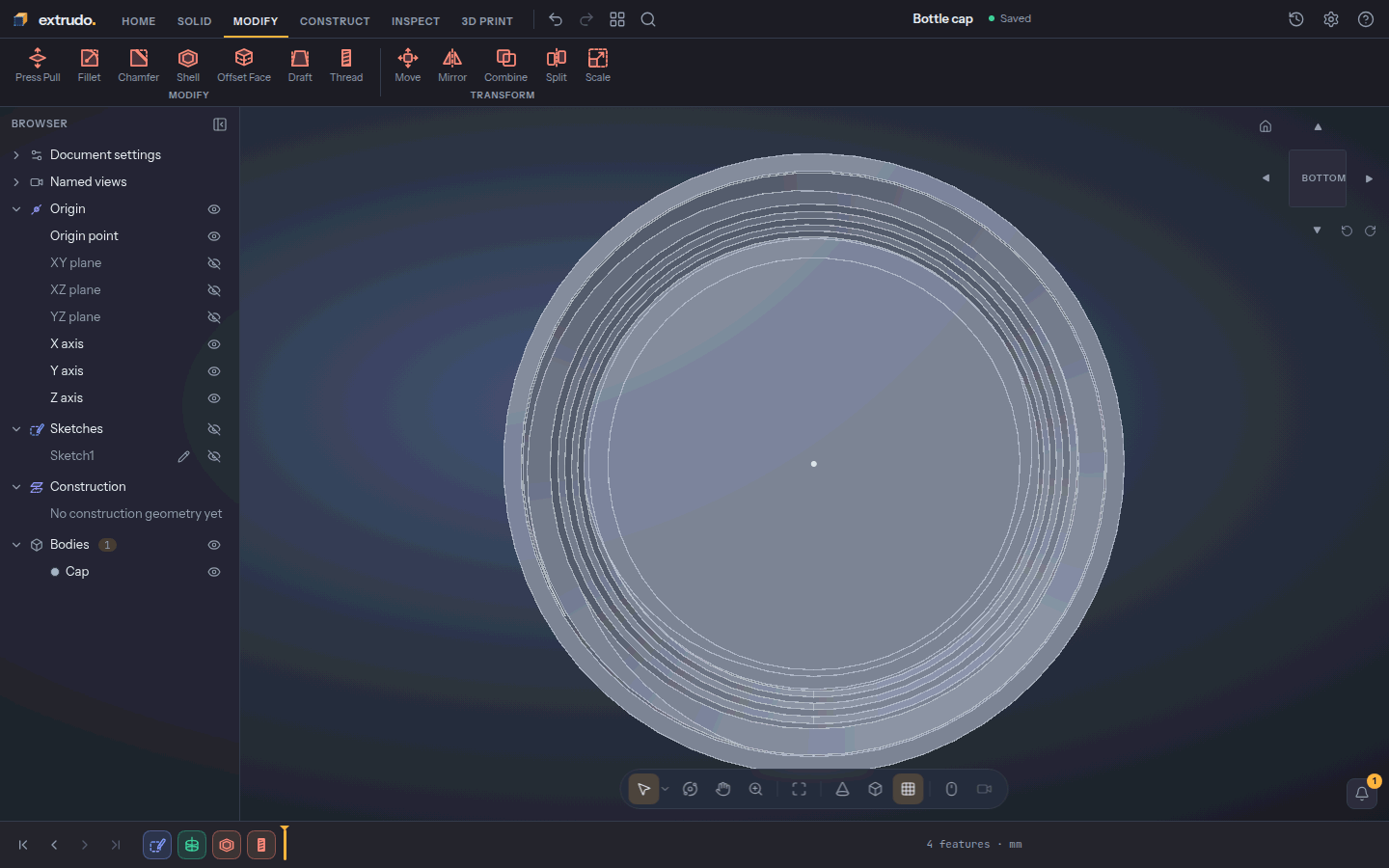
Task: Switch to the SOLID tab
Action: coord(194,21)
